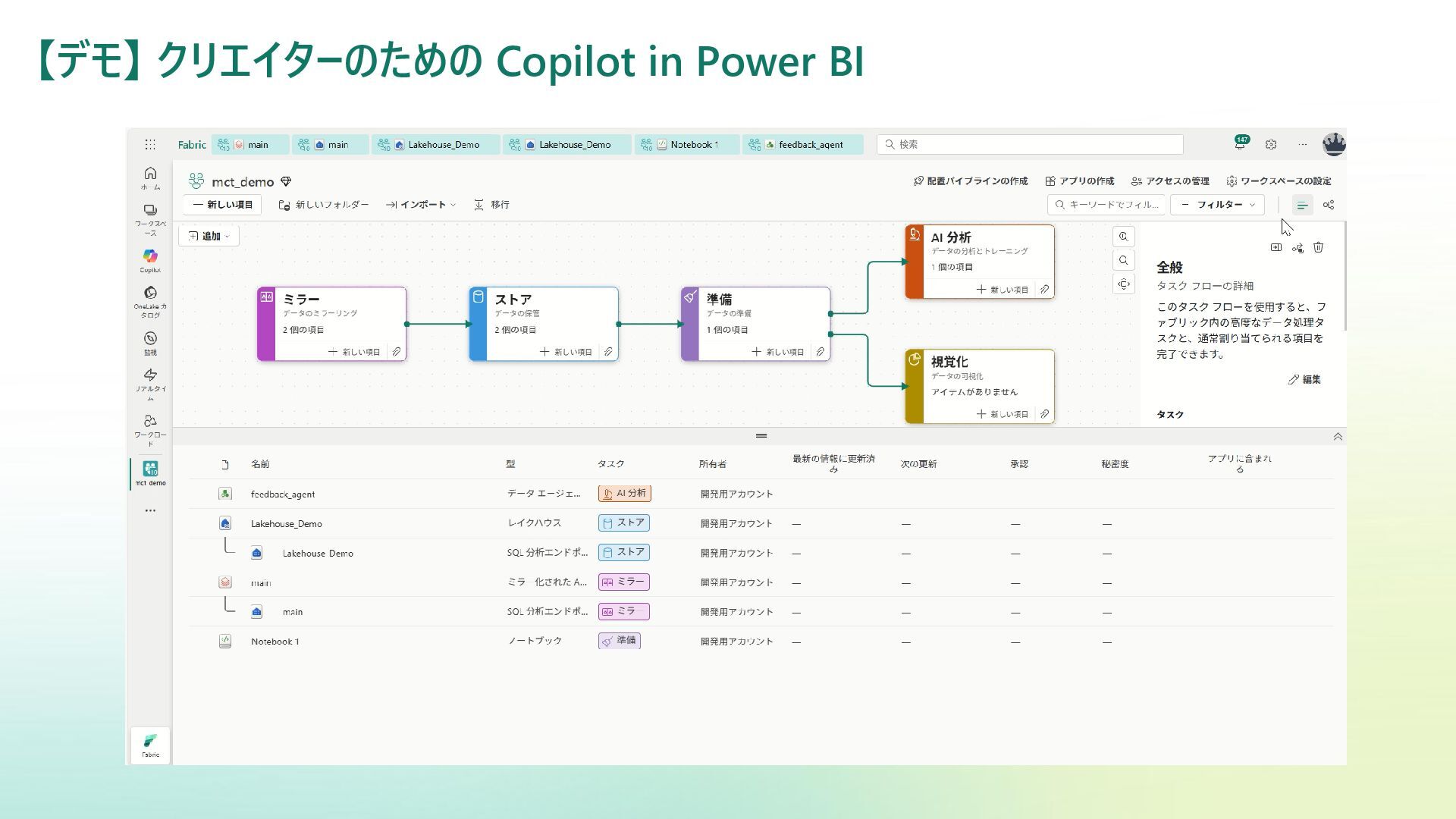Click the notifications bell with badge 147
This screenshot has height=819, width=1456.
[x=1240, y=144]
